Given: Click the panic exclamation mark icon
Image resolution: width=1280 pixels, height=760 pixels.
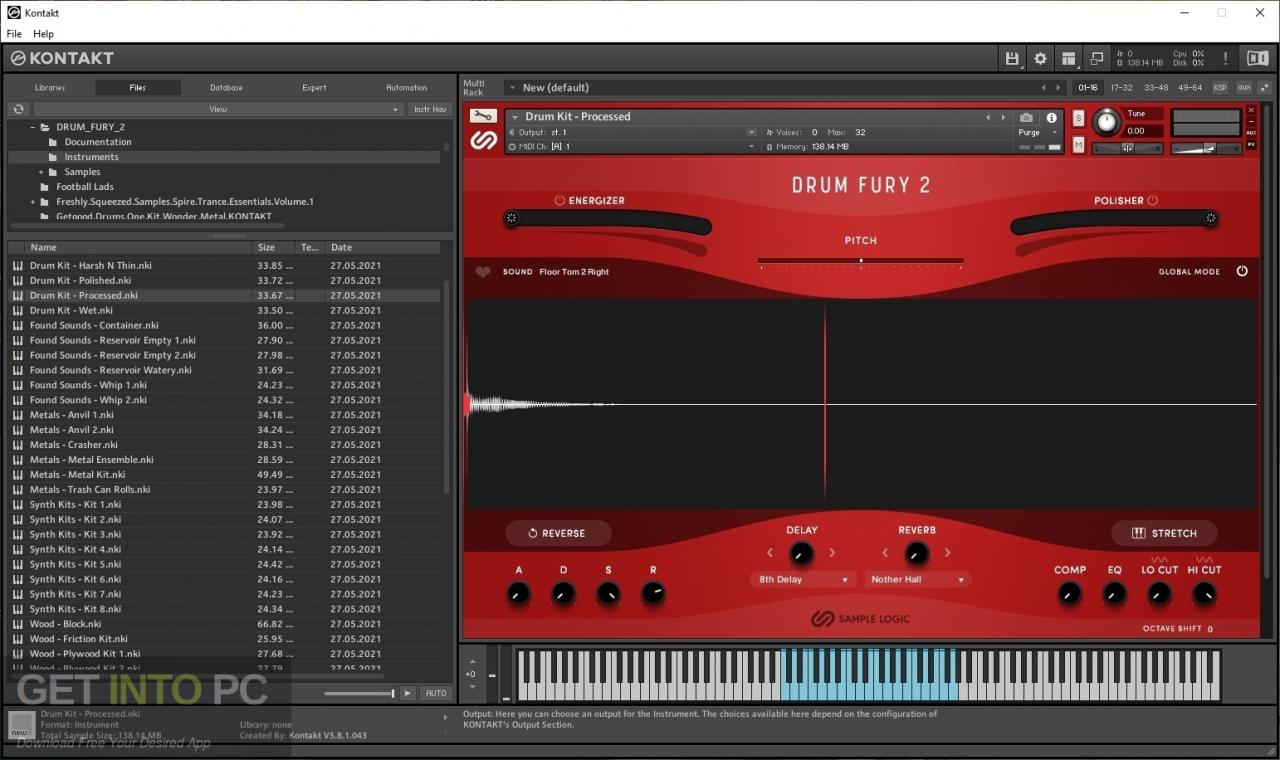Looking at the screenshot, I should click(x=1227, y=58).
